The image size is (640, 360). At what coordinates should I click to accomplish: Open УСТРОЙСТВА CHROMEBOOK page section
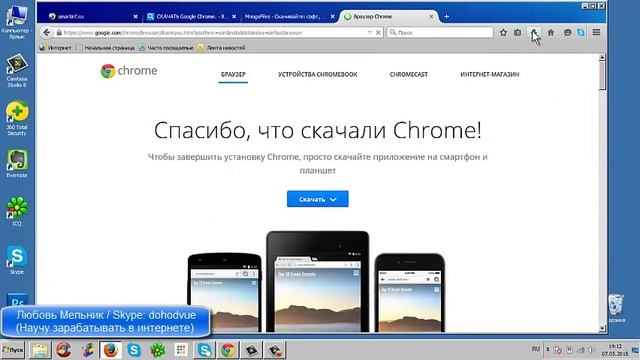pyautogui.click(x=318, y=74)
